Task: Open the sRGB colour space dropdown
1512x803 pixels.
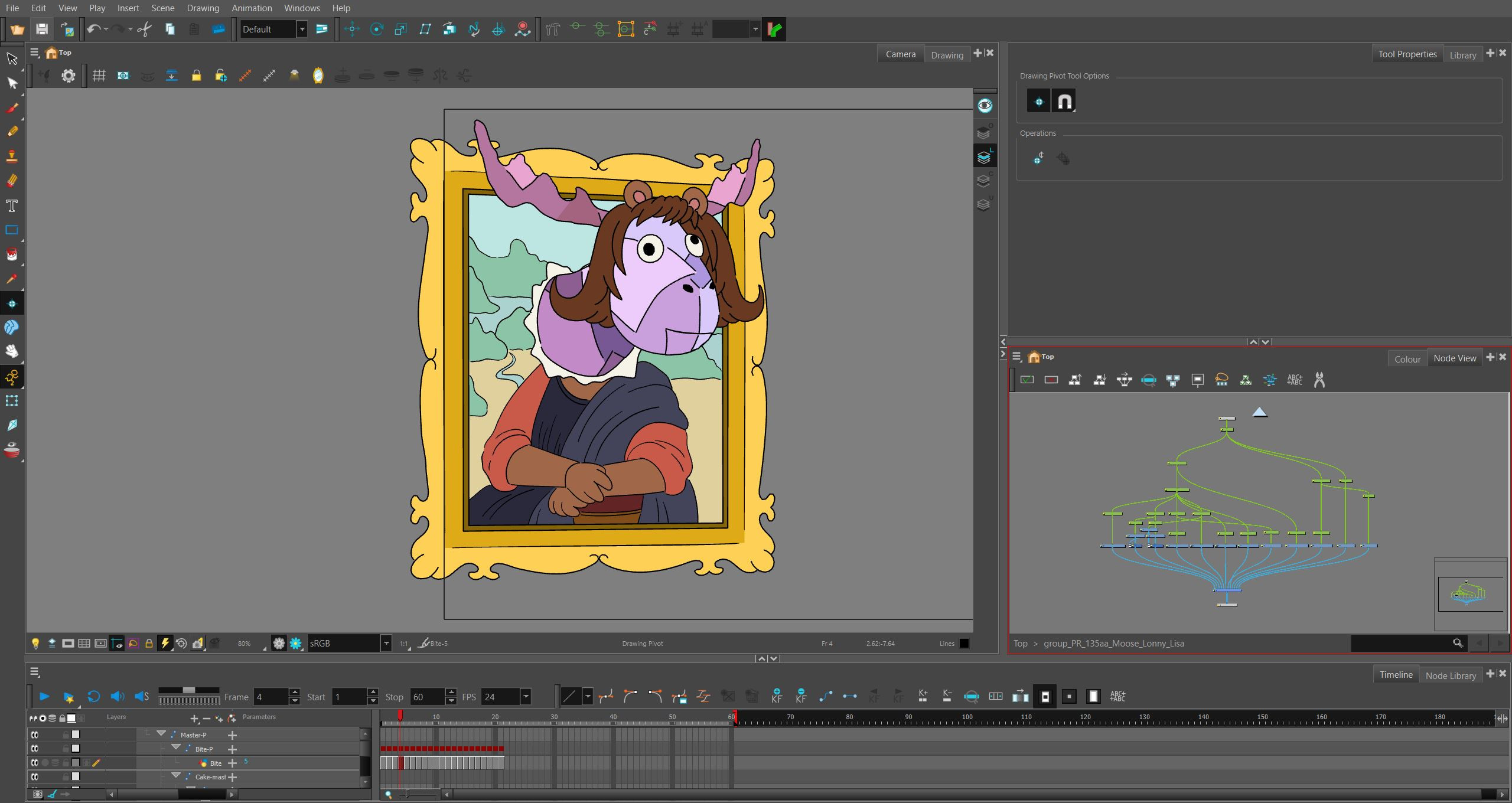Action: pos(349,643)
